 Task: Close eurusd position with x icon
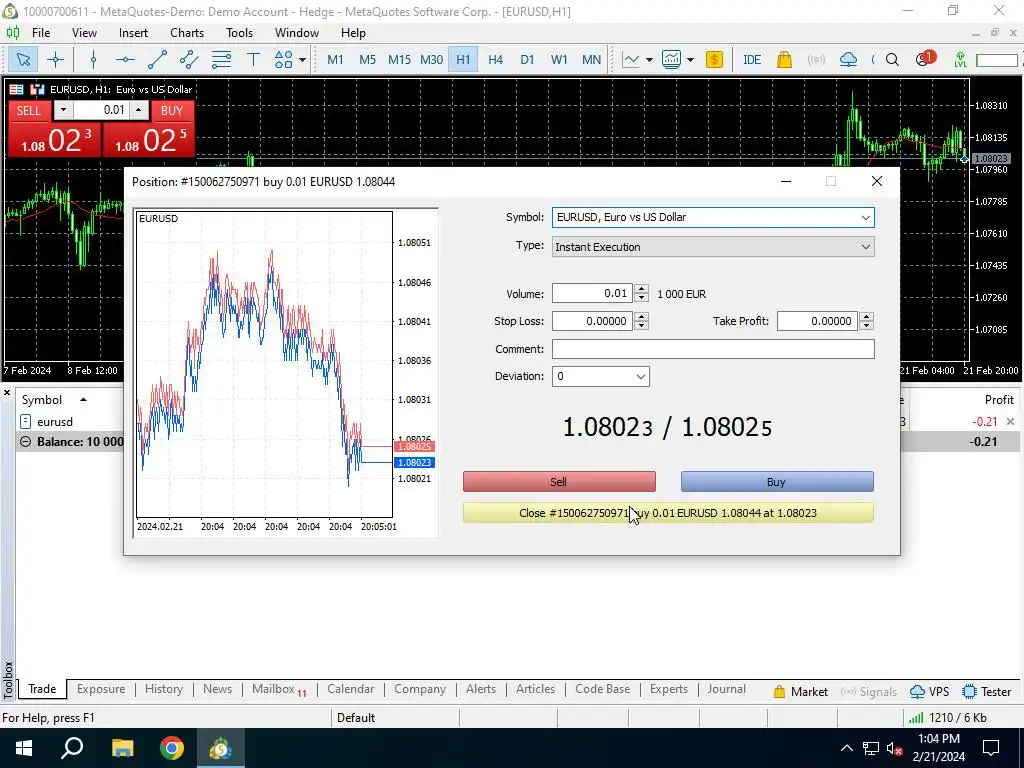point(1010,422)
